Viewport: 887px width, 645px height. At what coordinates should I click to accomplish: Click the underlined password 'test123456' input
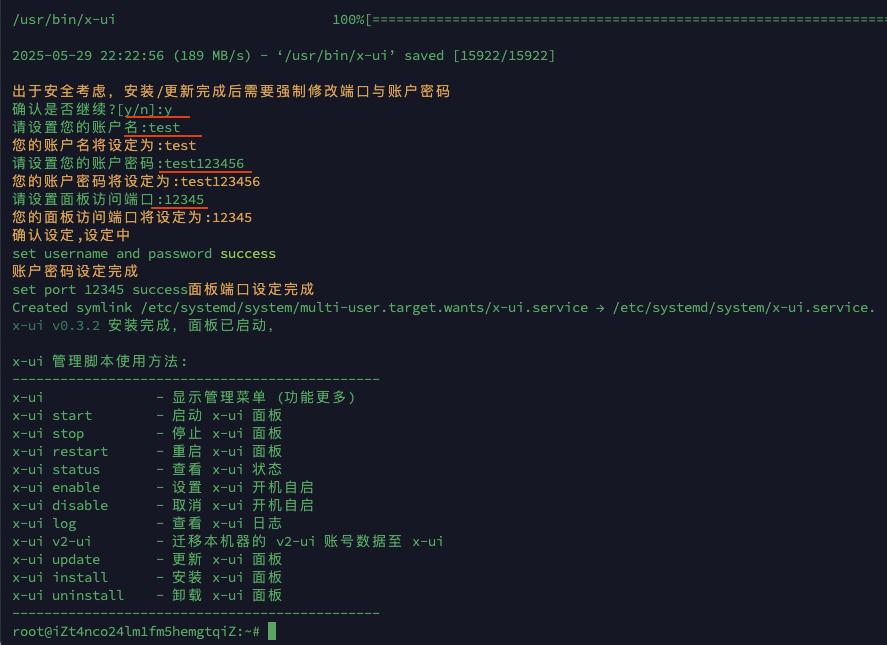coord(204,164)
